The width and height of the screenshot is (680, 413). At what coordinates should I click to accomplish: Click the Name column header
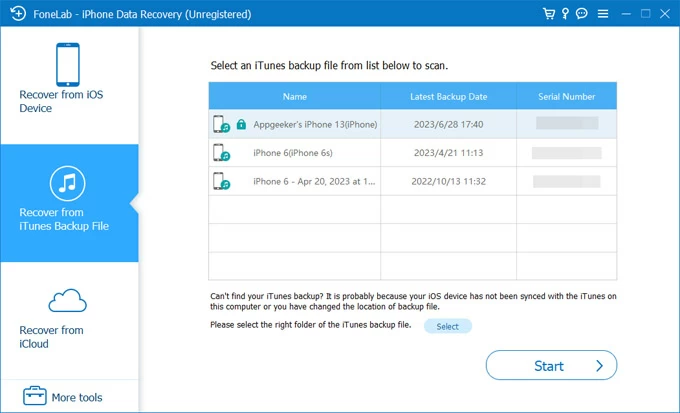pos(294,97)
